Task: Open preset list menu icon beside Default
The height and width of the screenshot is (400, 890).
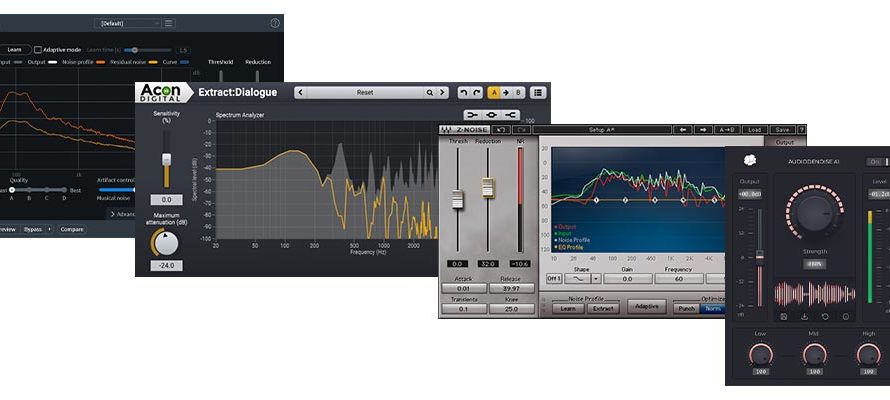Action: pos(169,23)
